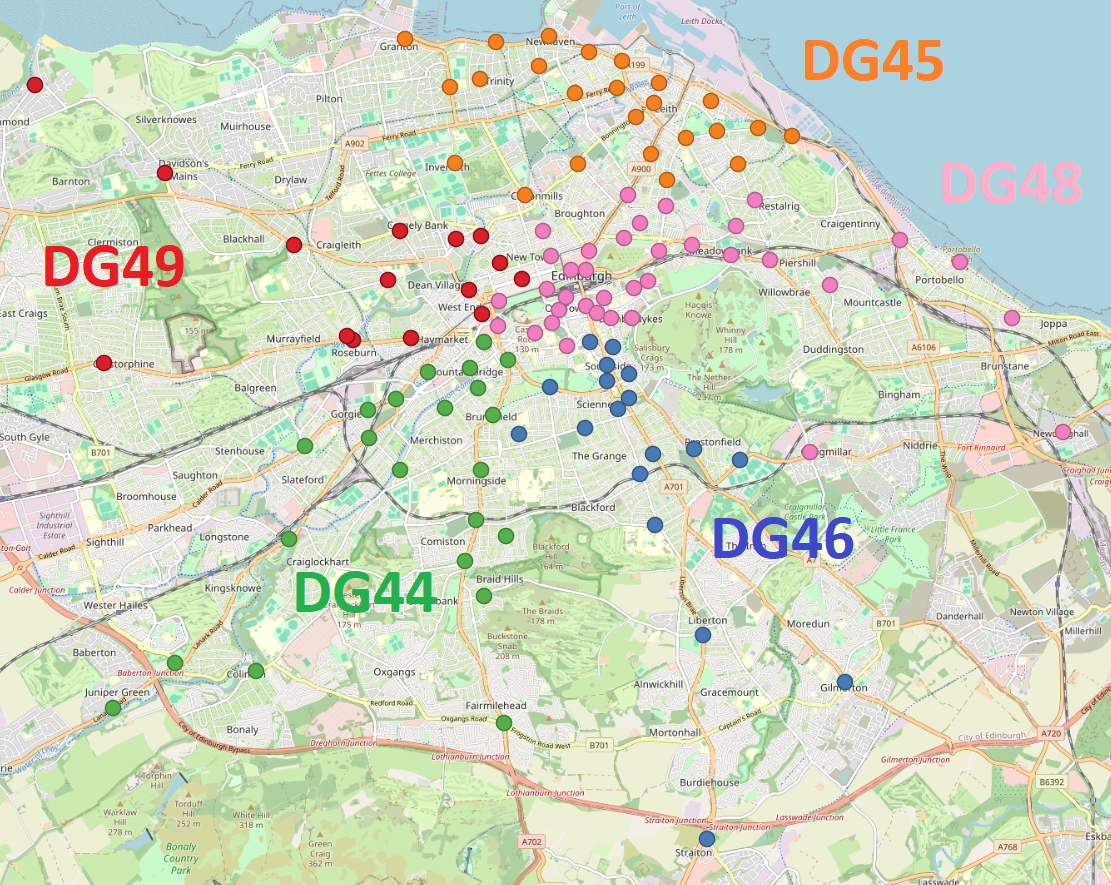Click the green marker at Juniper Green
This screenshot has height=885, width=1111.
click(x=113, y=708)
